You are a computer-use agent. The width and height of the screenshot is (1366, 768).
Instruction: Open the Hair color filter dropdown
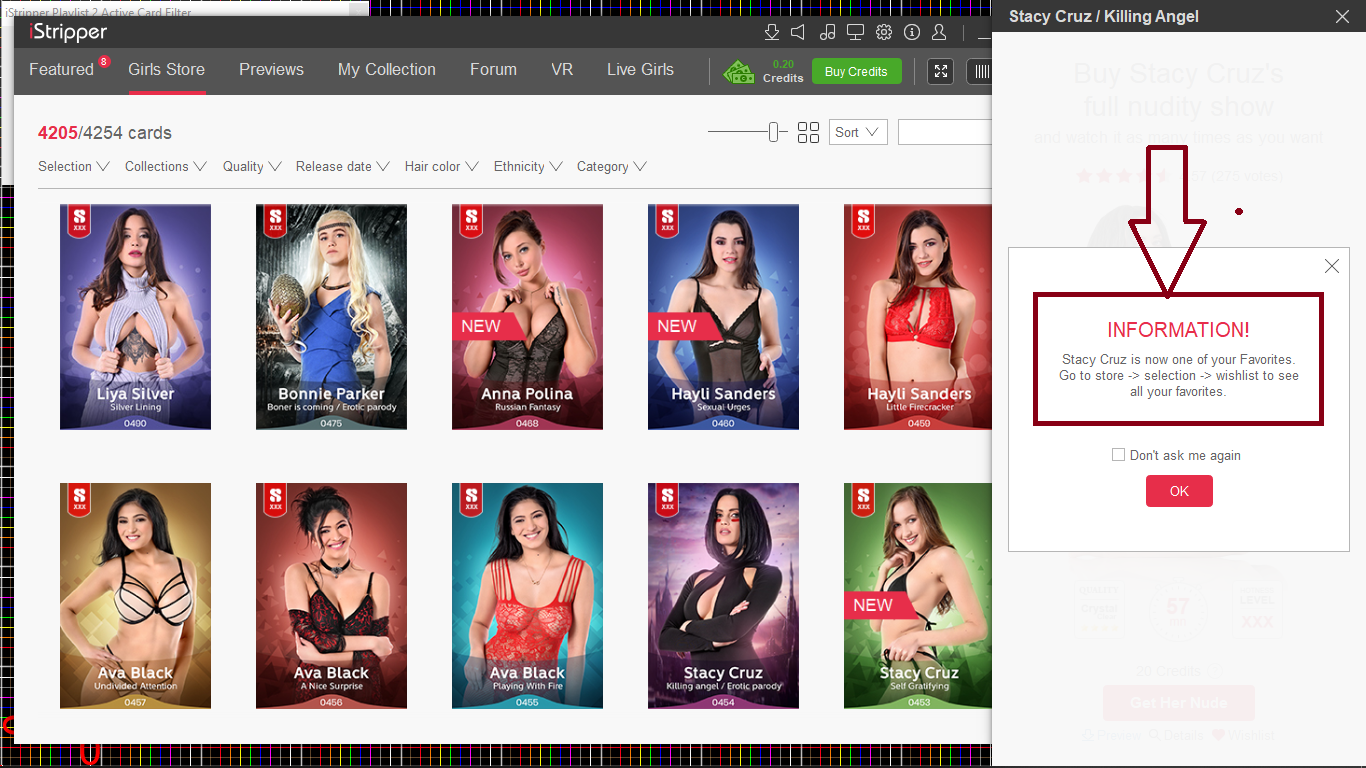tap(441, 167)
